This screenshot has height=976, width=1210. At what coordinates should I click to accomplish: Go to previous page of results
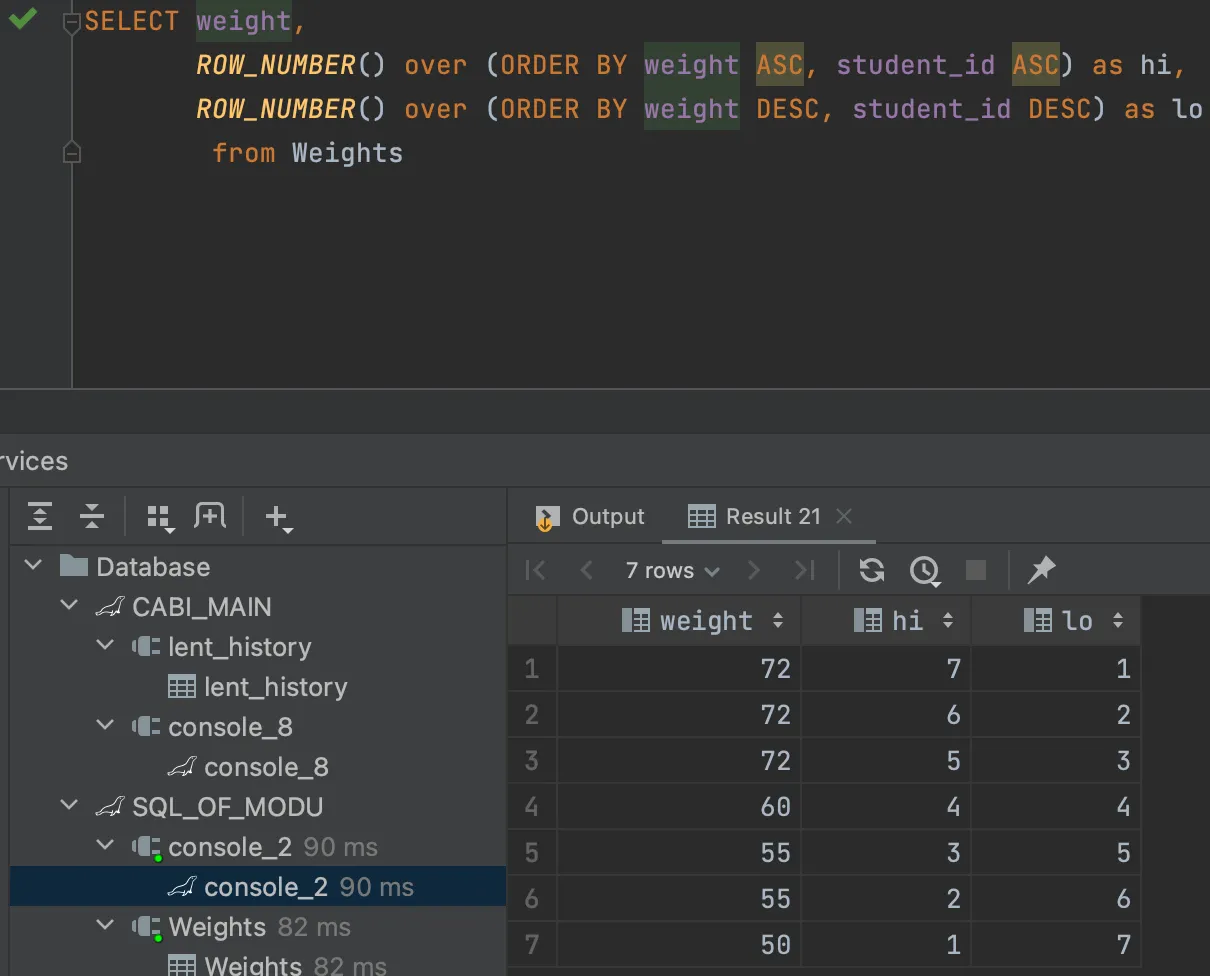coord(587,570)
